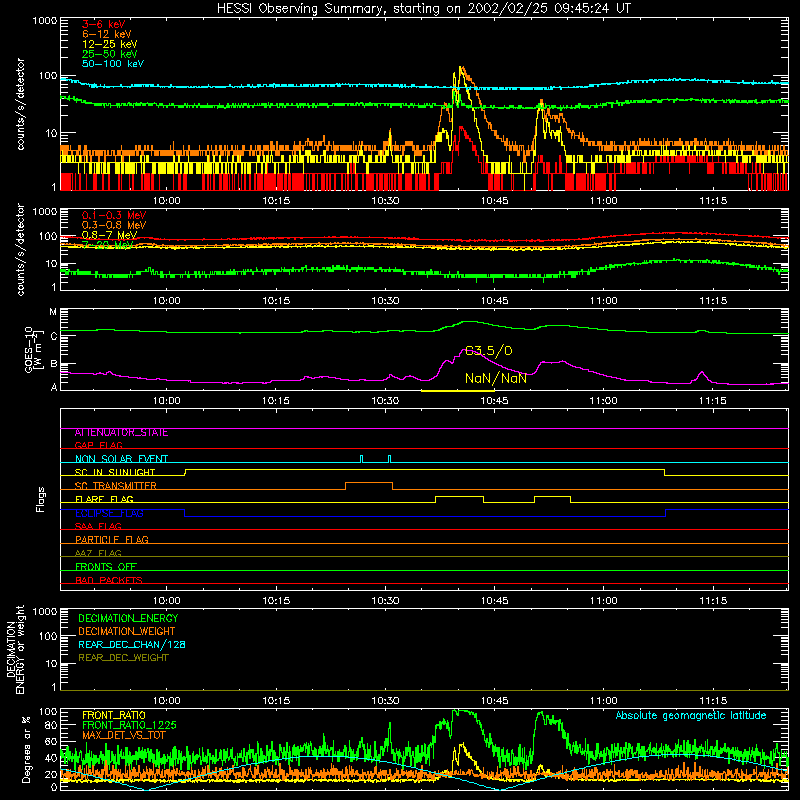800x800 pixels.
Task: Click the 10:45 tick label under top plot
Action: [494, 201]
